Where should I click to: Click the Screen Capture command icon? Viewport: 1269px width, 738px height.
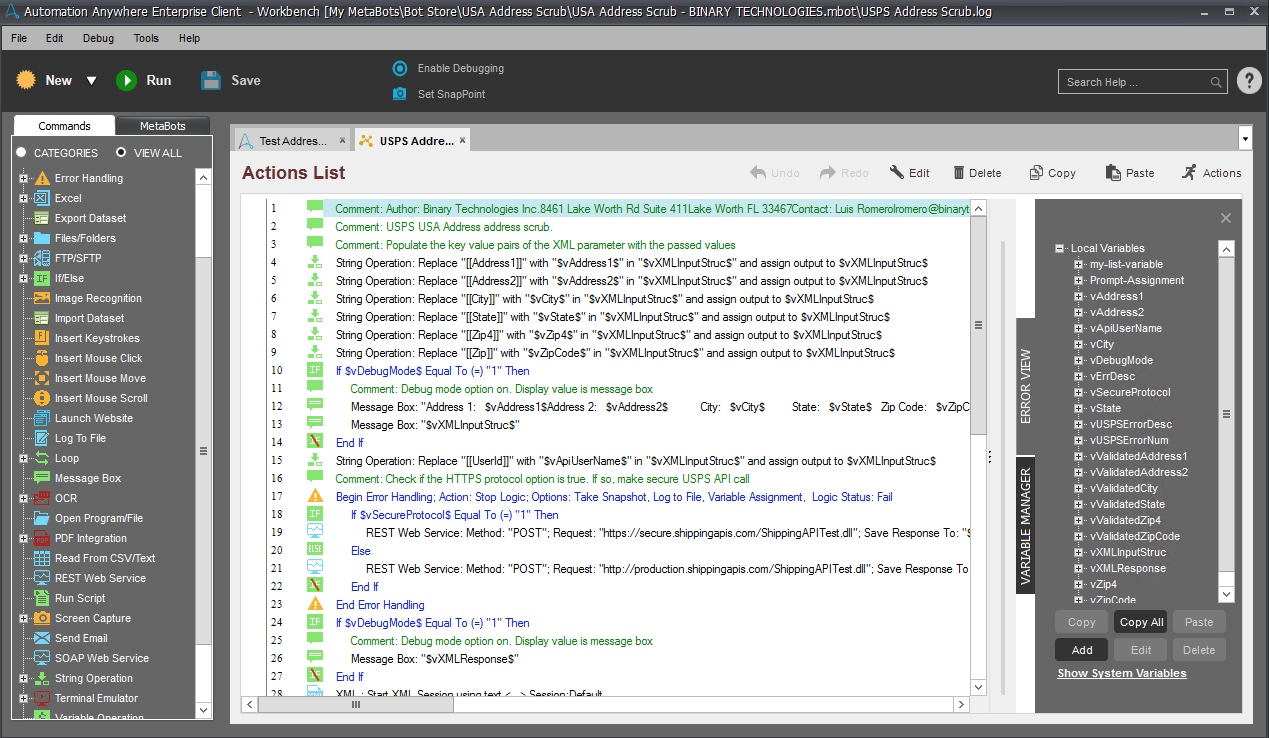[42, 618]
